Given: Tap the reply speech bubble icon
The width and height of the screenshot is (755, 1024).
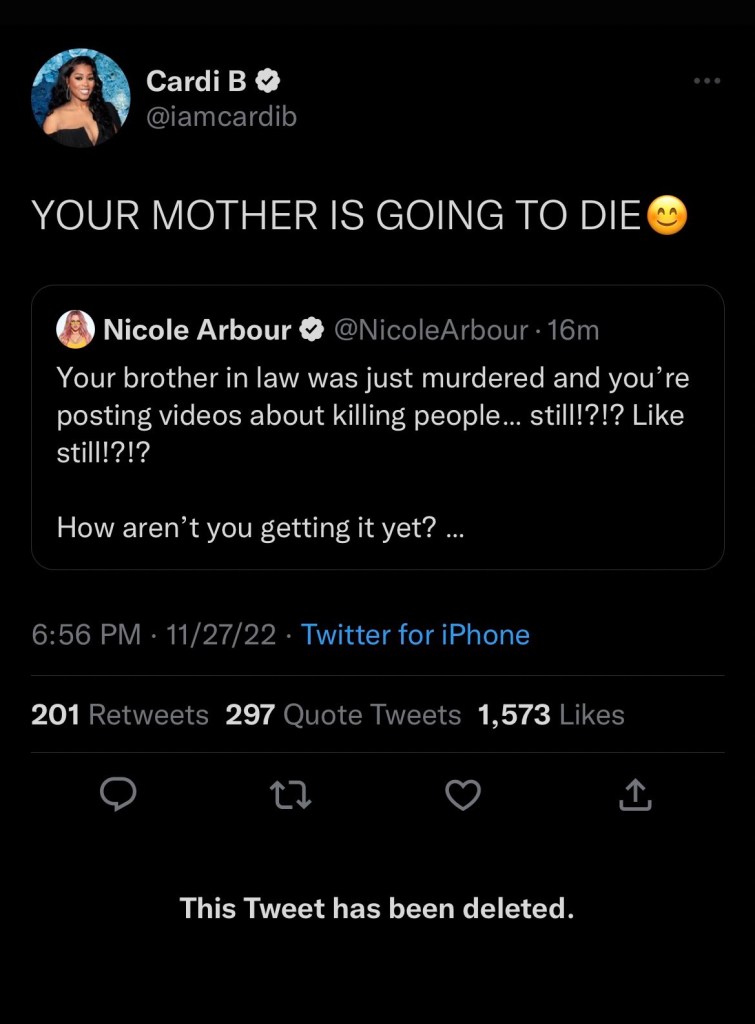Looking at the screenshot, I should click(119, 794).
